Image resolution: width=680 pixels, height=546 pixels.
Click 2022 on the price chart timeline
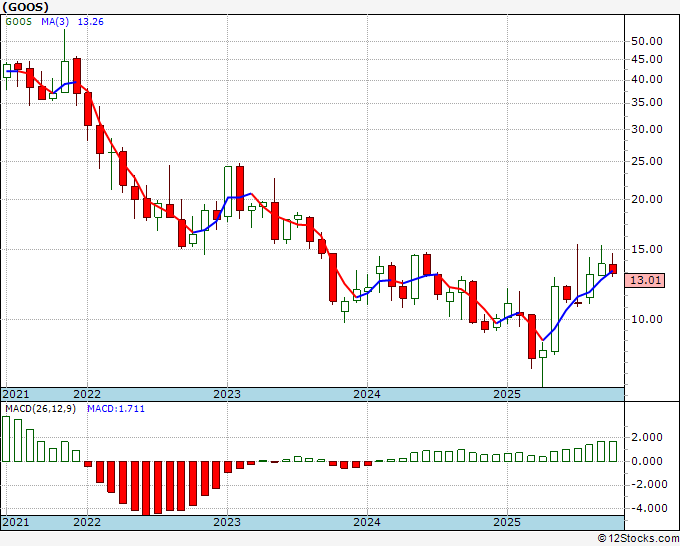[x=87, y=394]
